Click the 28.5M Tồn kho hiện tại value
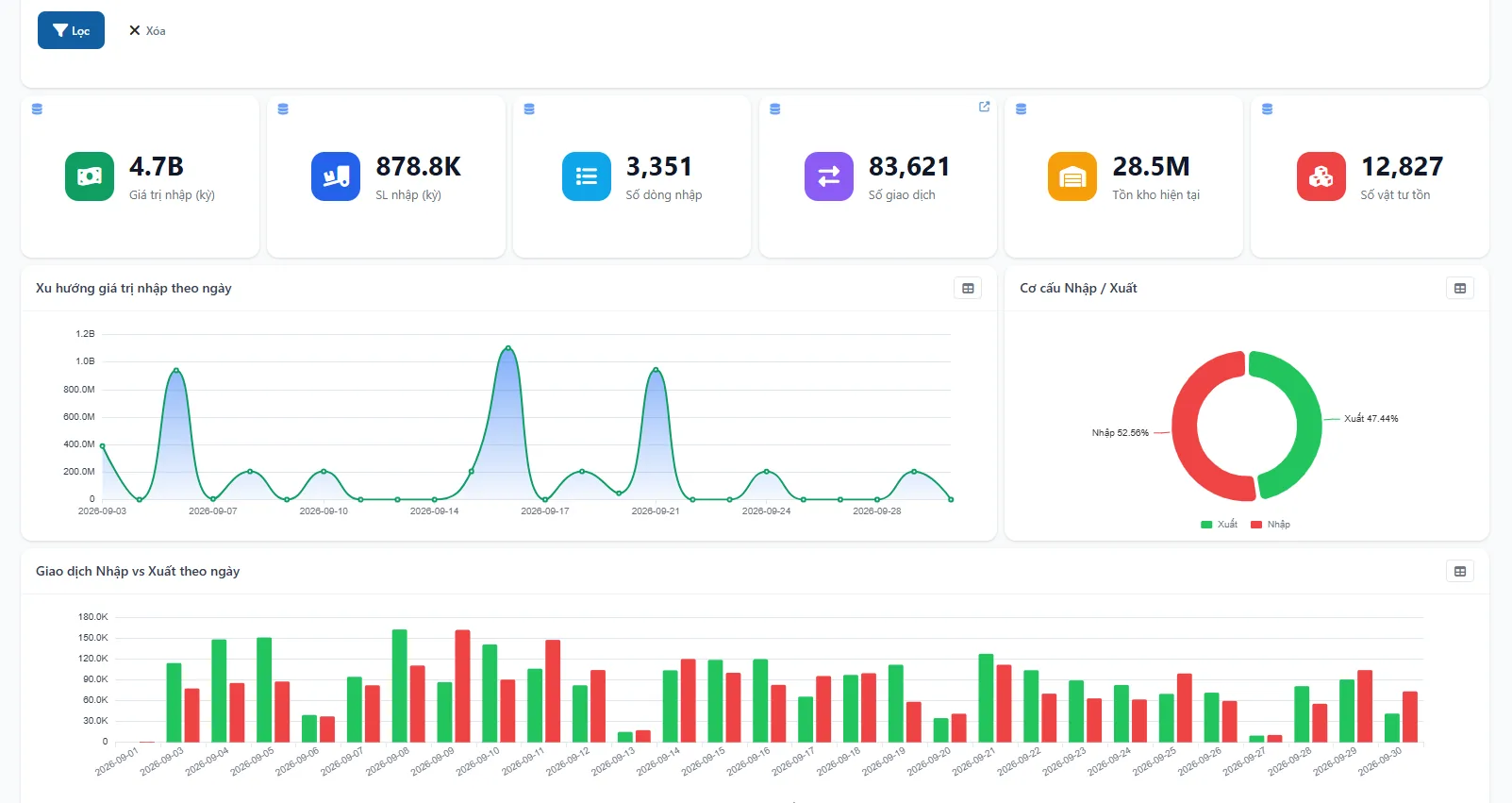Image resolution: width=1512 pixels, height=803 pixels. tap(1151, 167)
